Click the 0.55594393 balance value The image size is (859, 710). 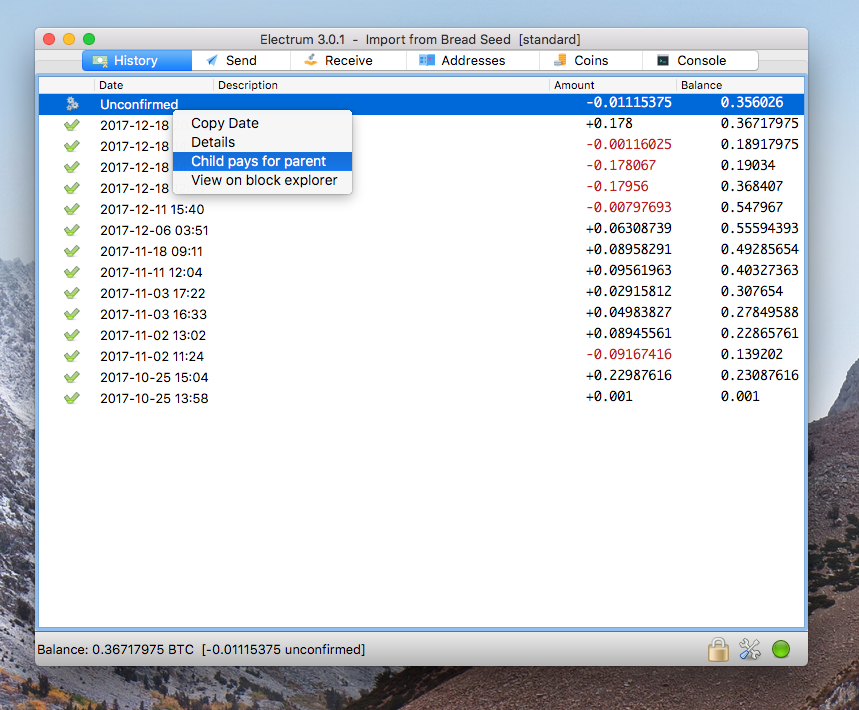click(x=760, y=228)
